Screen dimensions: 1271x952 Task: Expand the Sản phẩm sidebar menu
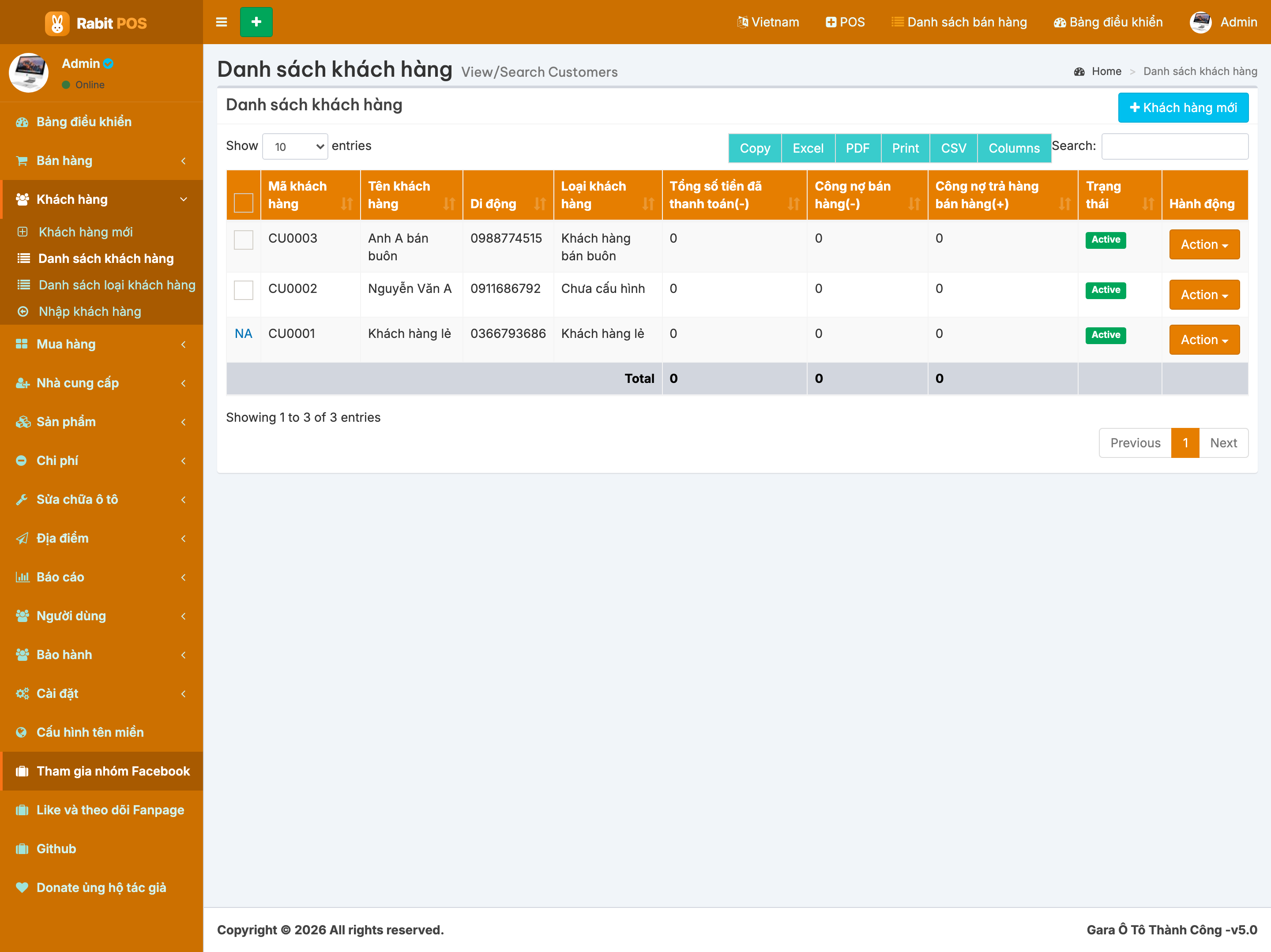point(102,422)
